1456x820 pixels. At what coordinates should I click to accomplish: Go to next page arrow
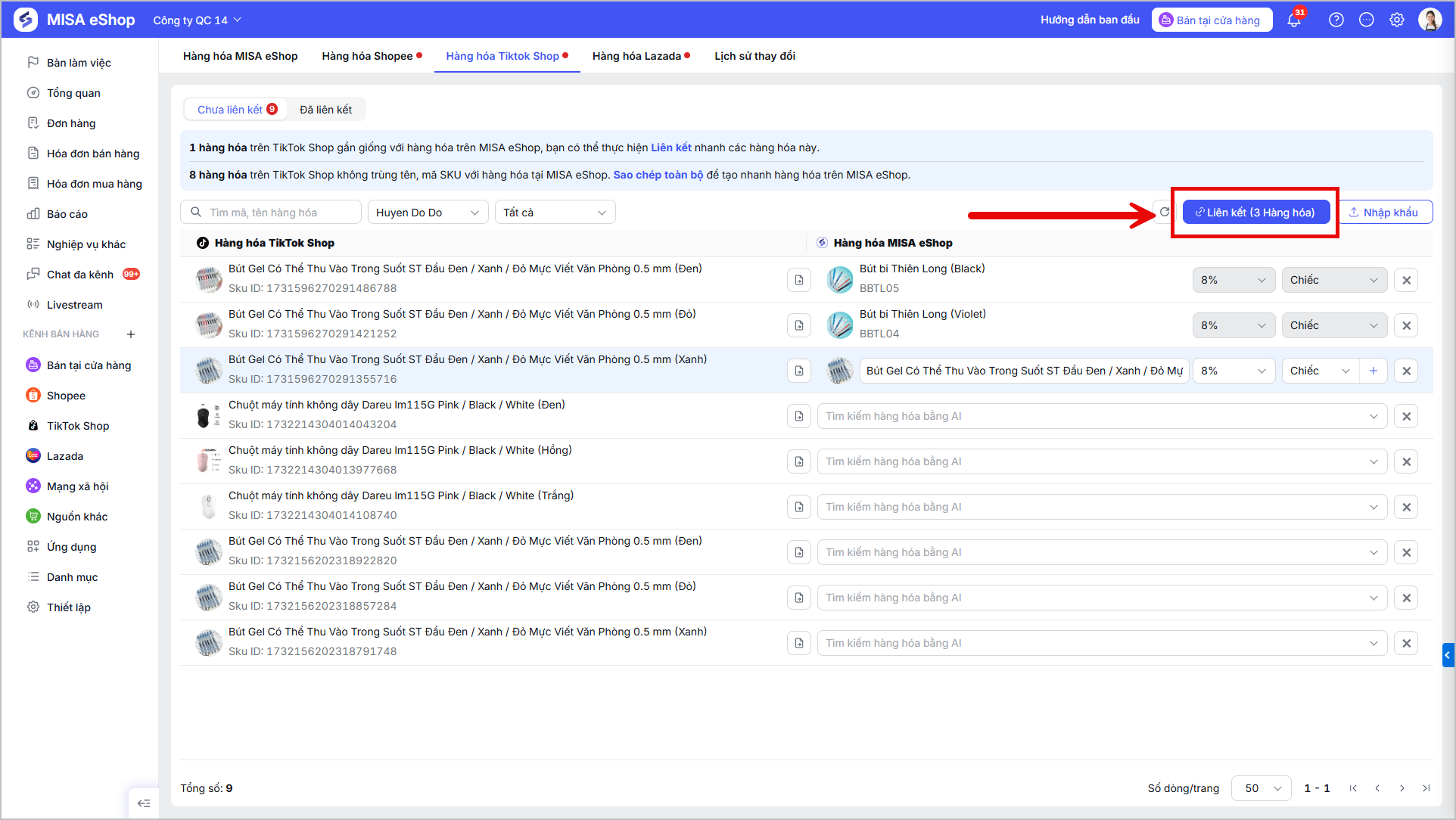coord(1402,788)
